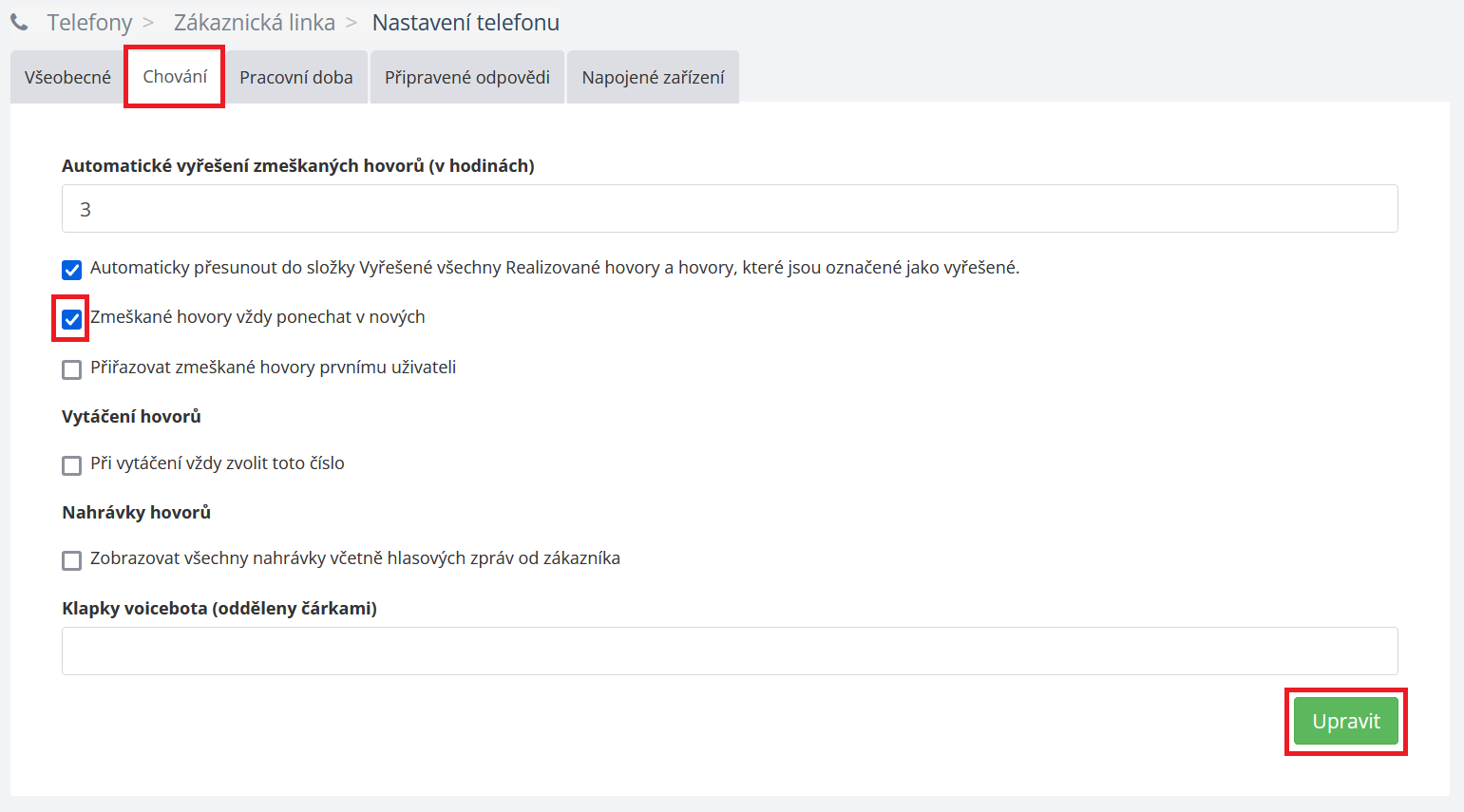Enable Zobrazovat všechny nahrávky checkbox
1464x812 pixels.
[71, 560]
